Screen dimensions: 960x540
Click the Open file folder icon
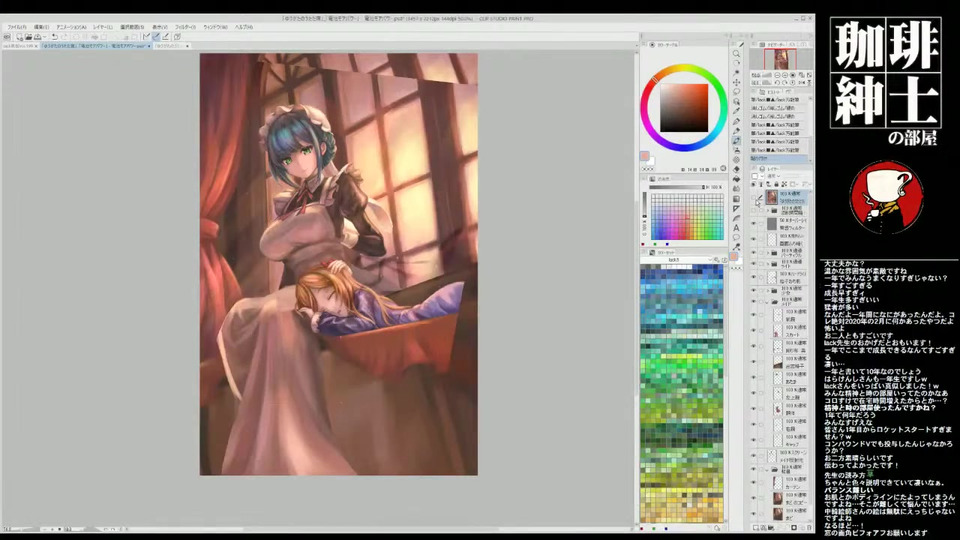coord(29,37)
